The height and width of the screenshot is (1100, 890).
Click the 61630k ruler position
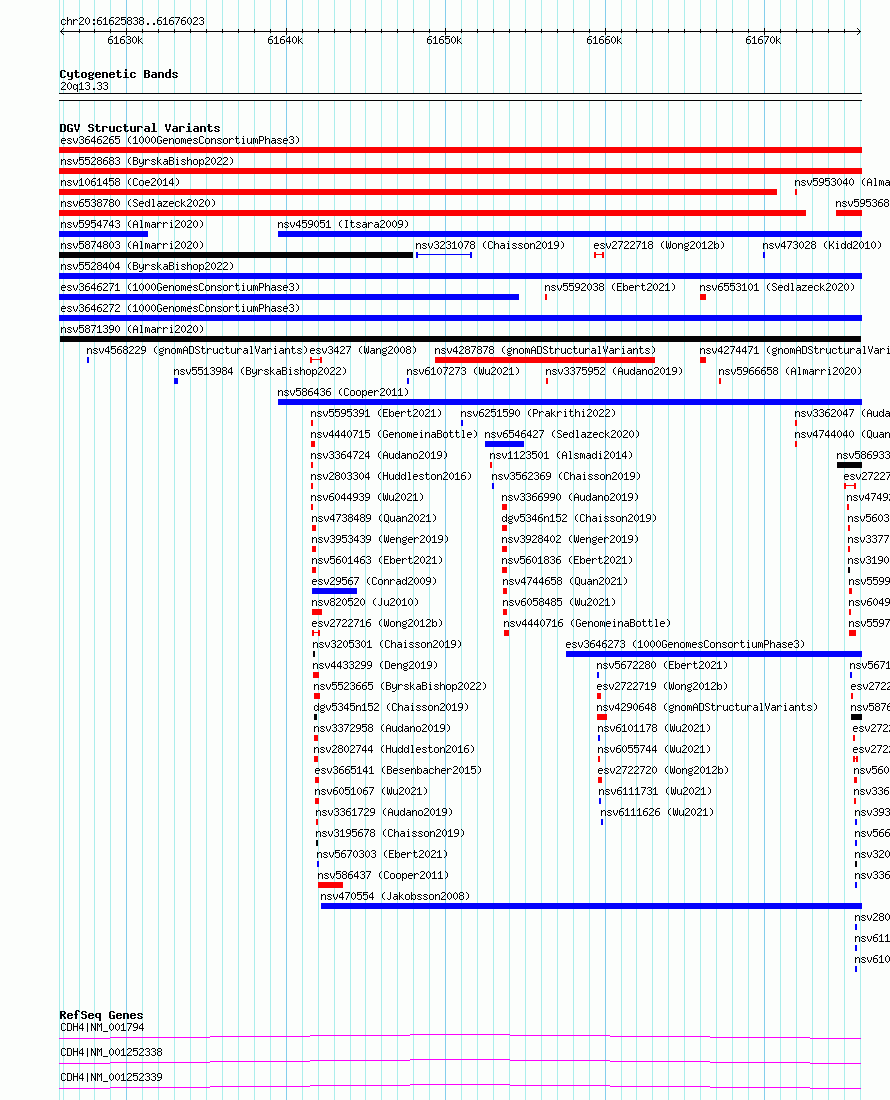pos(126,41)
